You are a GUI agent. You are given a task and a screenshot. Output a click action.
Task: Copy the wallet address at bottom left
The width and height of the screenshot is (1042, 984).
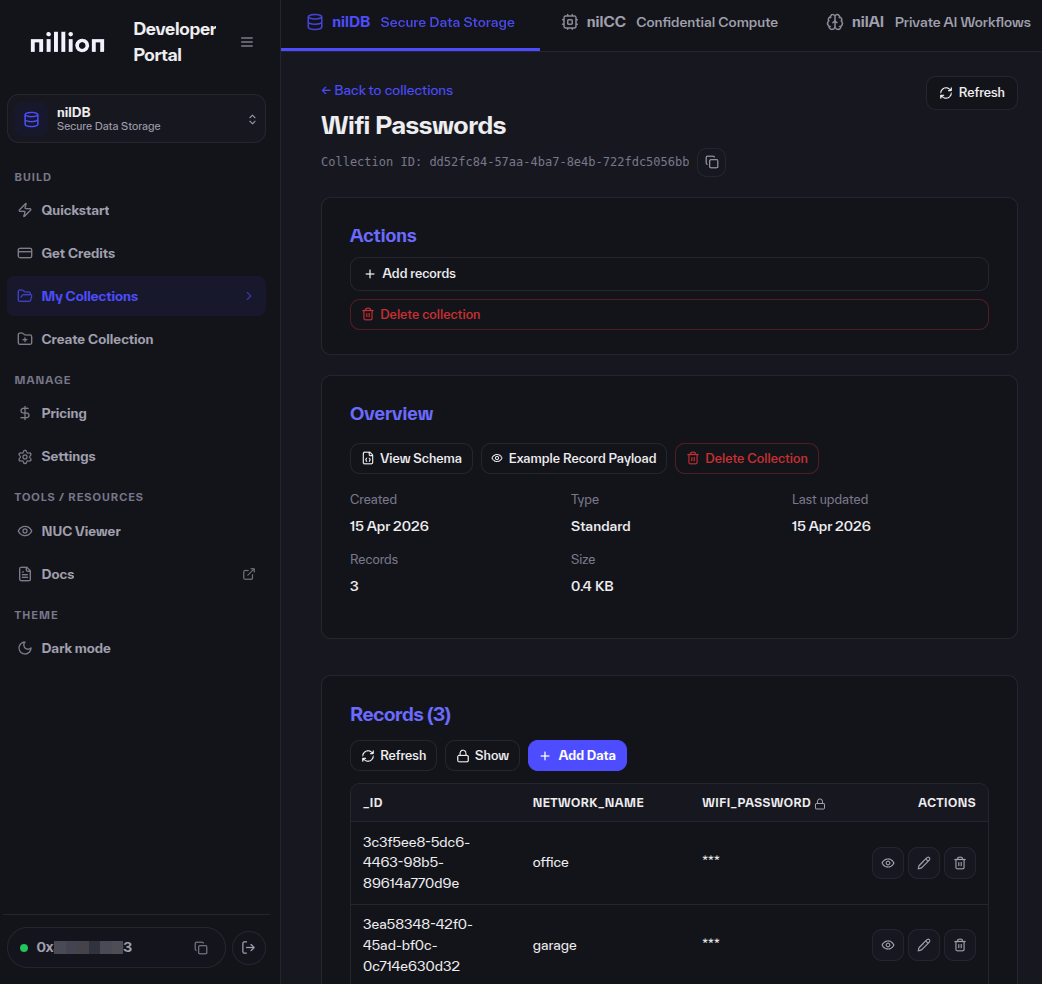[x=201, y=948]
